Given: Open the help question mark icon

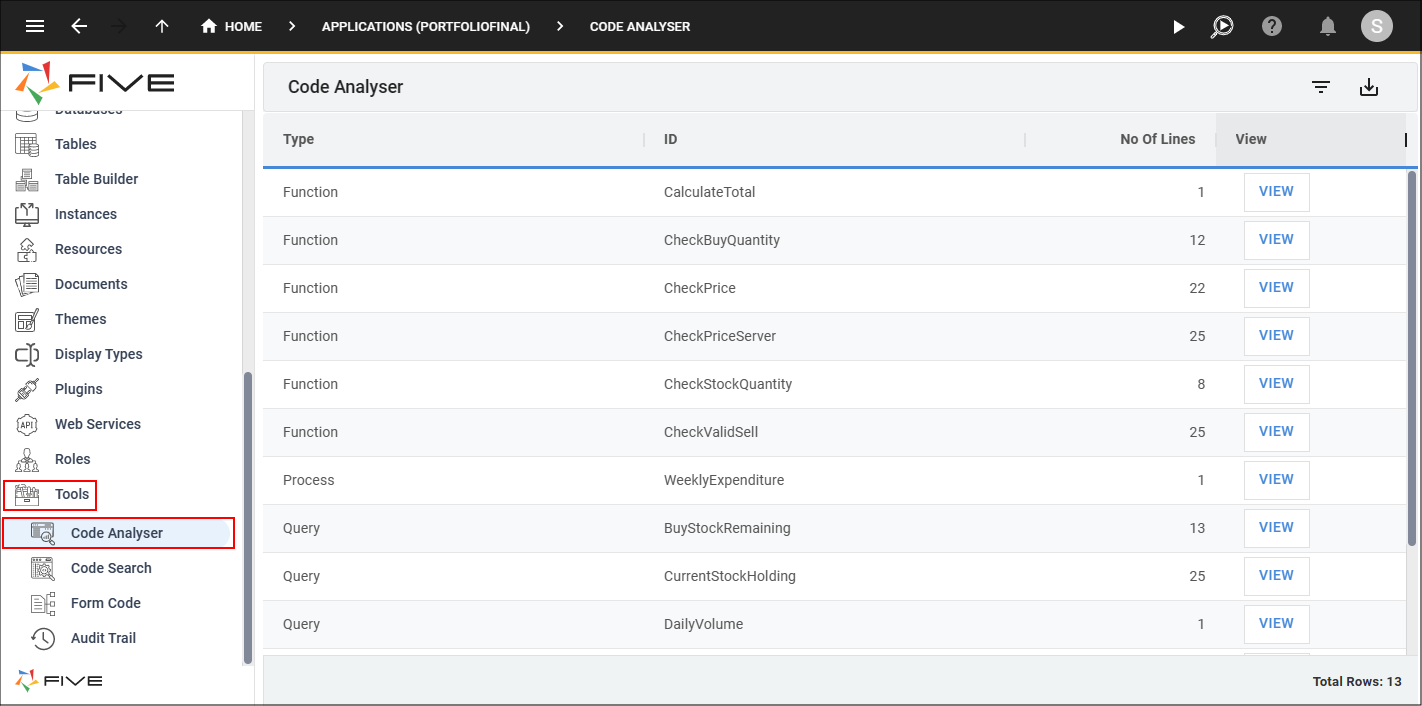Looking at the screenshot, I should coord(1272,27).
